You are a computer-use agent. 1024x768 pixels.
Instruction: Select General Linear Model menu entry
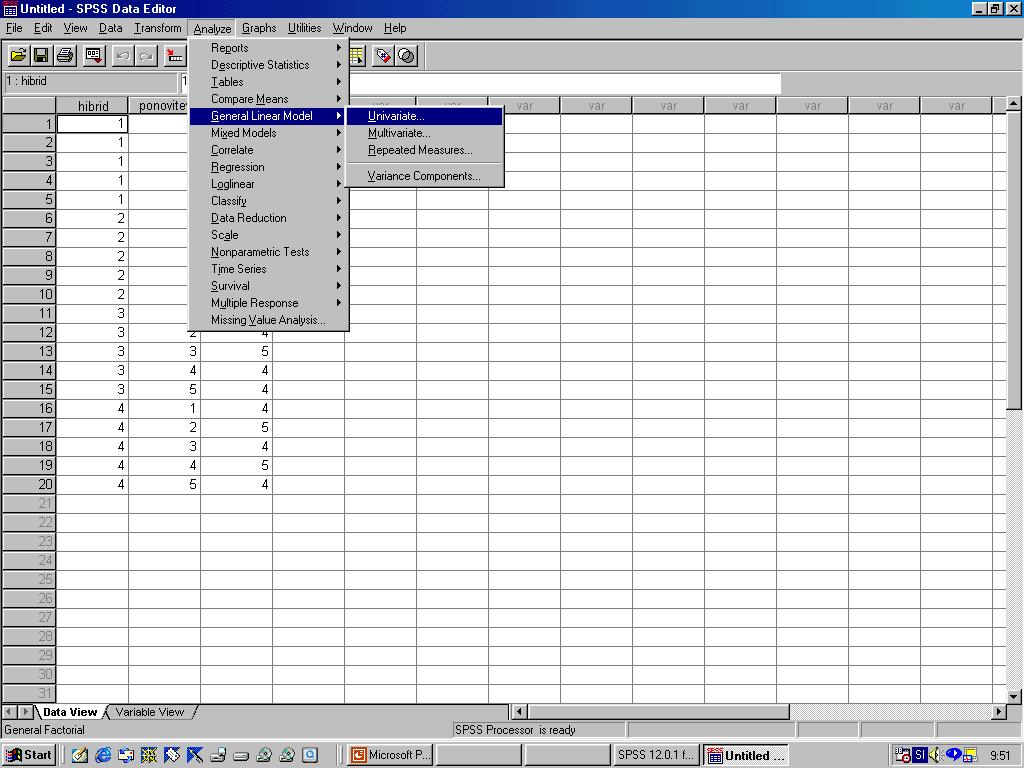click(x=268, y=116)
